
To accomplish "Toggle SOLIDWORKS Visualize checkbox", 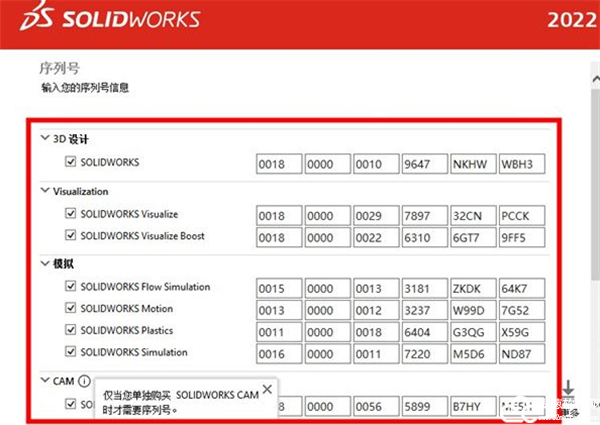I will click(70, 213).
